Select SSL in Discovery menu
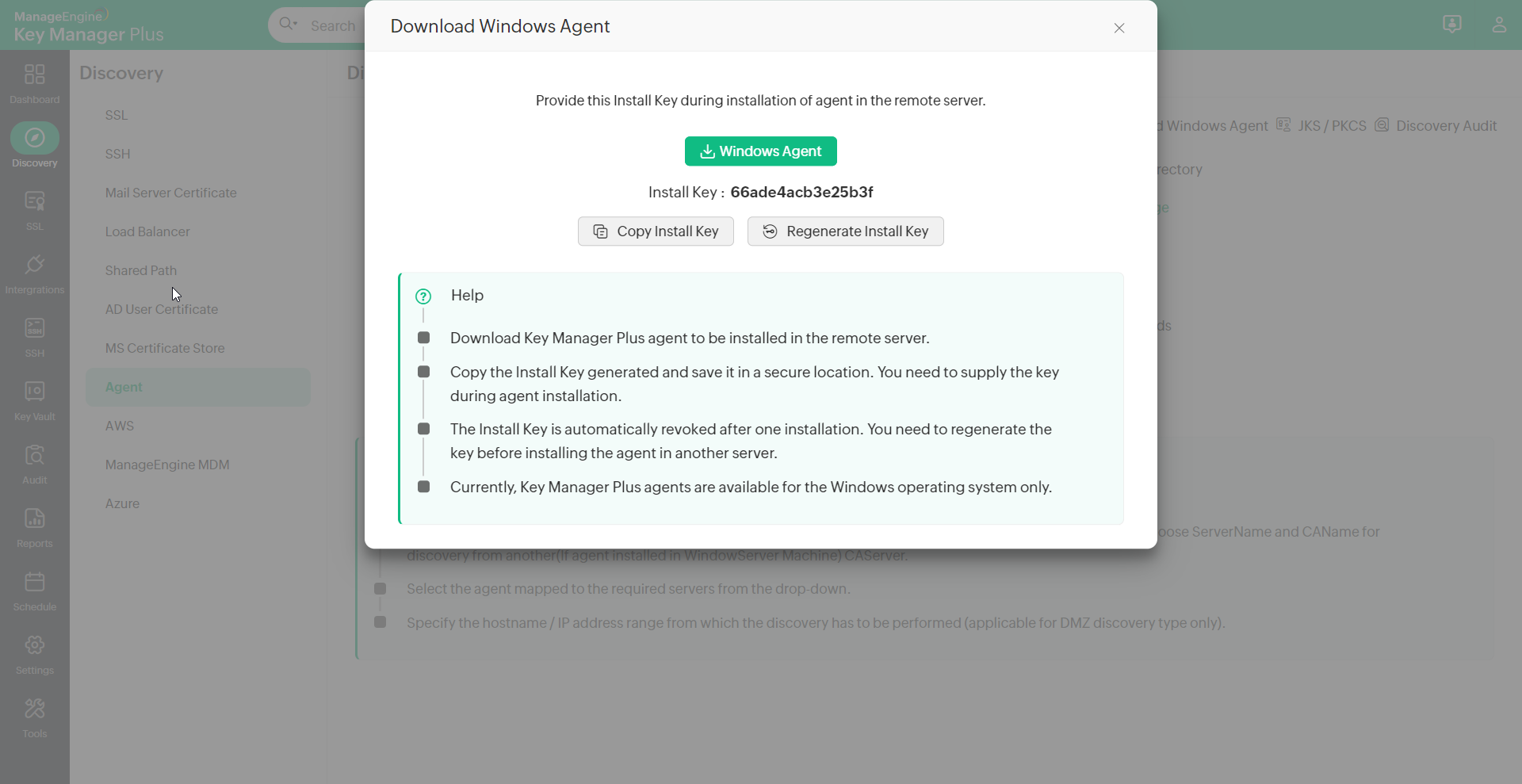 pos(117,115)
